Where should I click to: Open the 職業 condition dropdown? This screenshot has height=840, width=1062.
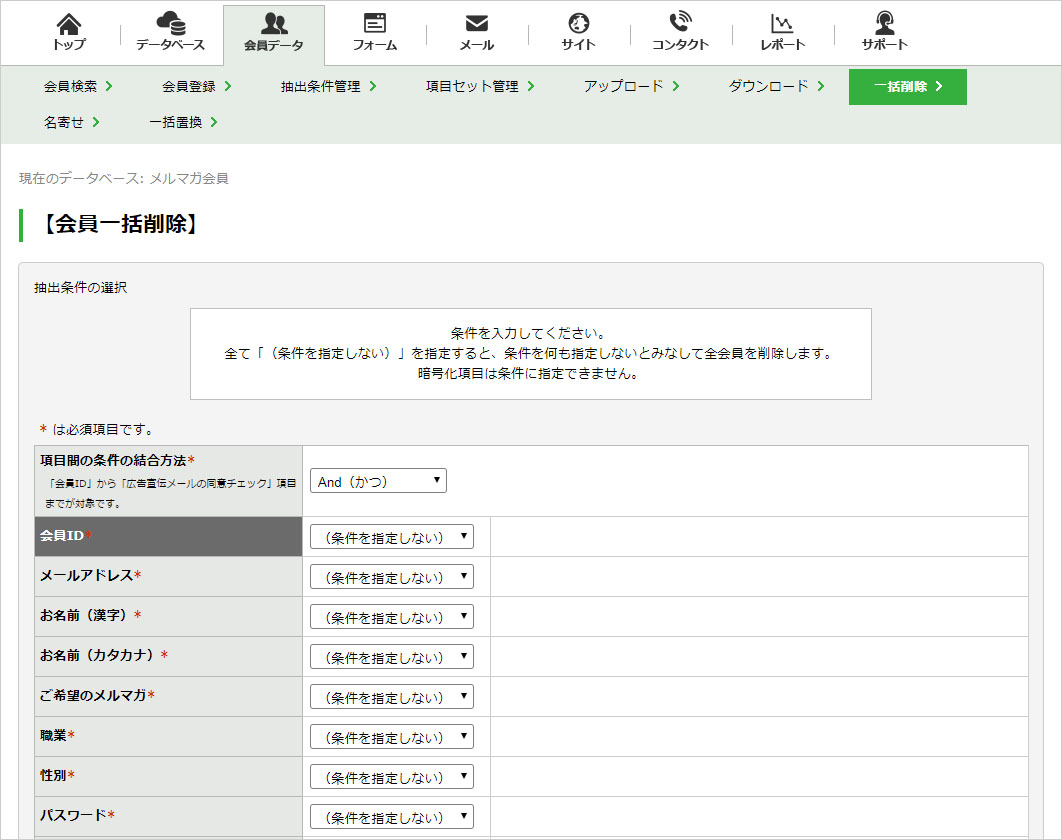(391, 737)
